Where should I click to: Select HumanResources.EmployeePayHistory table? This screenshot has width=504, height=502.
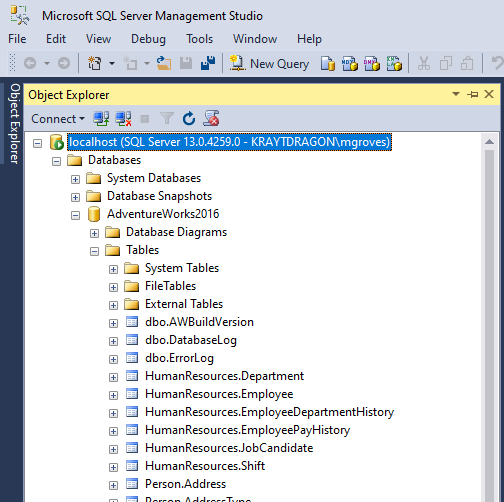[x=247, y=430]
